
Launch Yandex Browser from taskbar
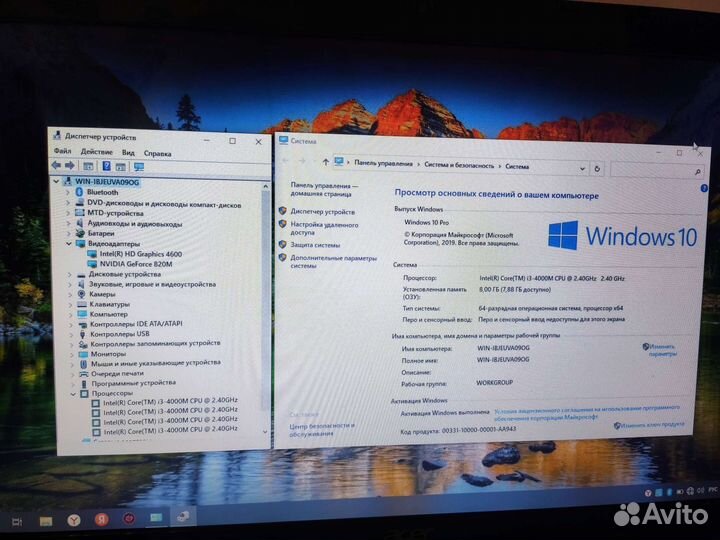74,520
